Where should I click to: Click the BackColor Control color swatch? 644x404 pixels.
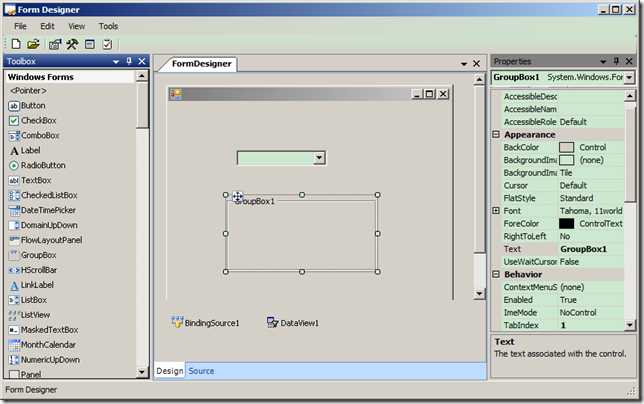coord(566,147)
